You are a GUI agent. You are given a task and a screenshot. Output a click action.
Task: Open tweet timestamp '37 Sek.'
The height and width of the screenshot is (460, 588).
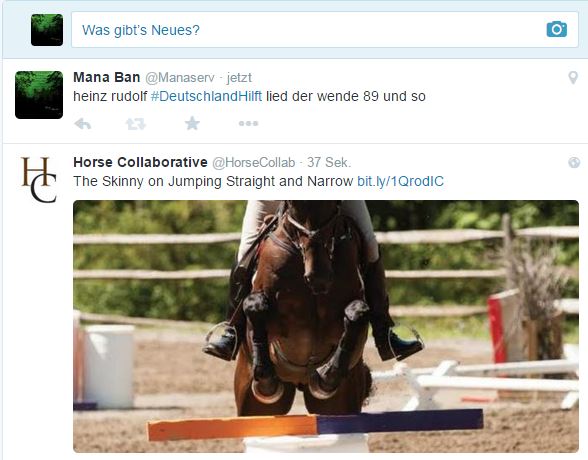pyautogui.click(x=329, y=162)
